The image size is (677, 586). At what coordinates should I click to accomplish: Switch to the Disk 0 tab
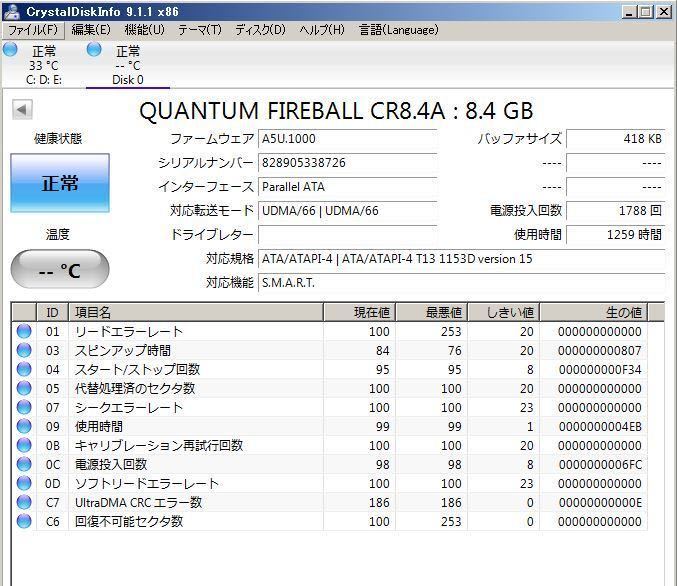[x=128, y=65]
